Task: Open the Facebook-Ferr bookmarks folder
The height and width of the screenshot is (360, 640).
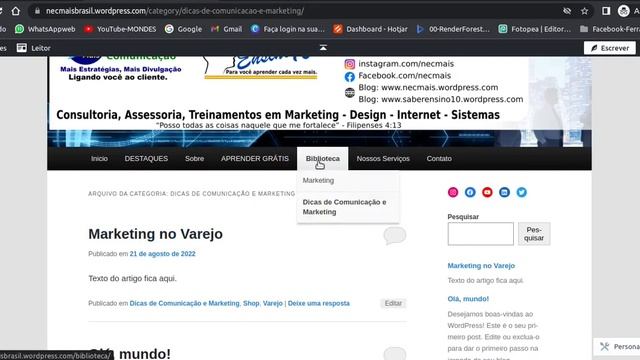Action: click(x=610, y=29)
